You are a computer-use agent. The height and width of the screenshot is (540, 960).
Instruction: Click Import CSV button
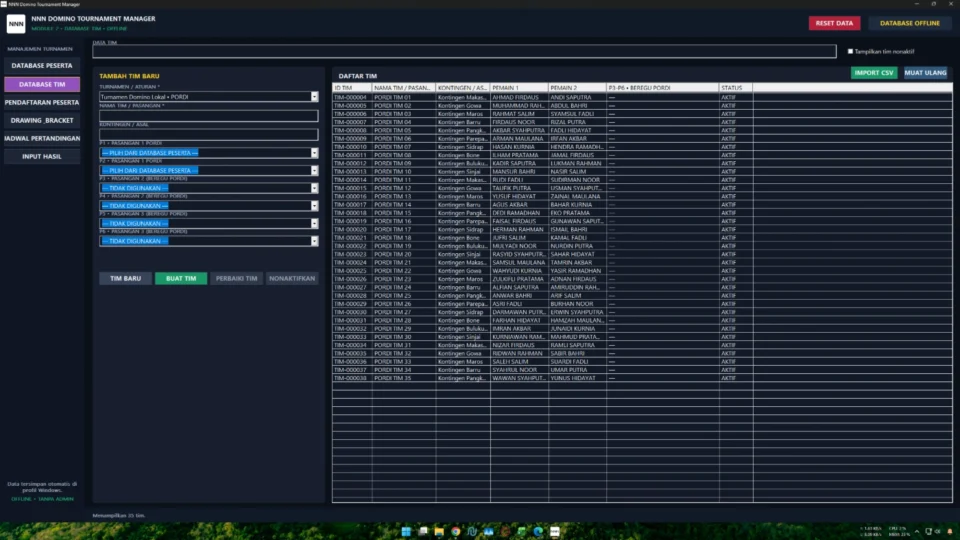(874, 73)
